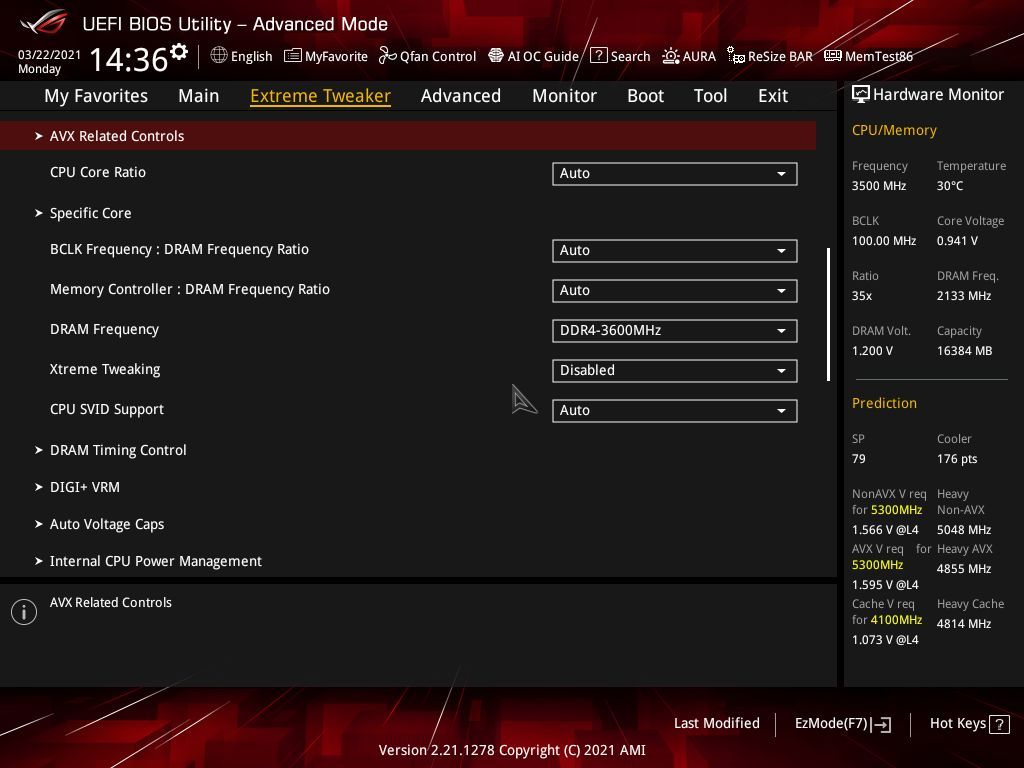Screen dimensions: 1024x768
Task: Expand DIGI+ VRM submenu
Action: click(77, 487)
